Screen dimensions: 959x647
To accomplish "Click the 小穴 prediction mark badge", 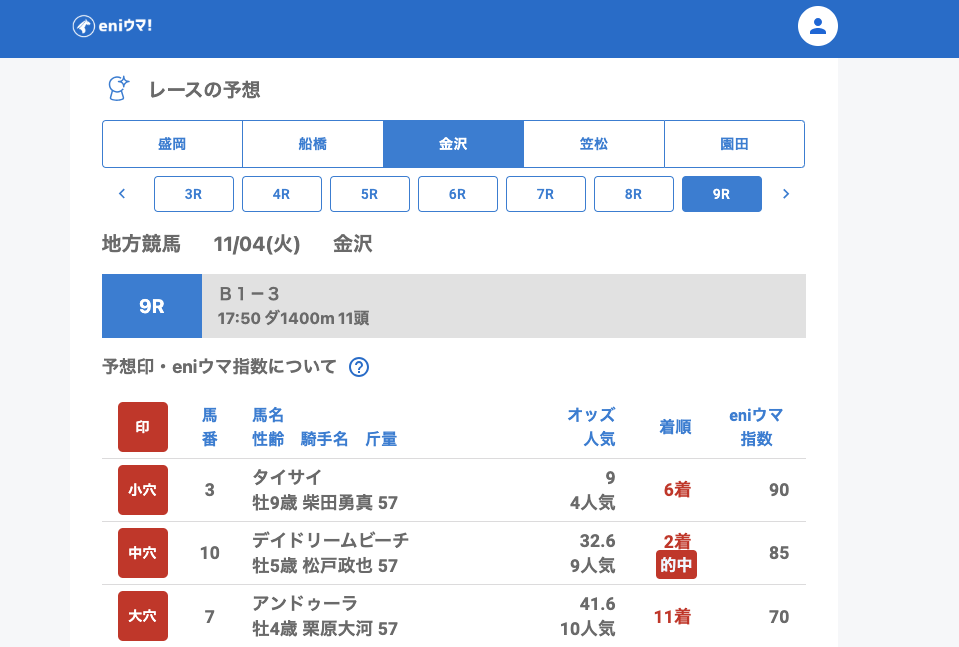I will 143,490.
